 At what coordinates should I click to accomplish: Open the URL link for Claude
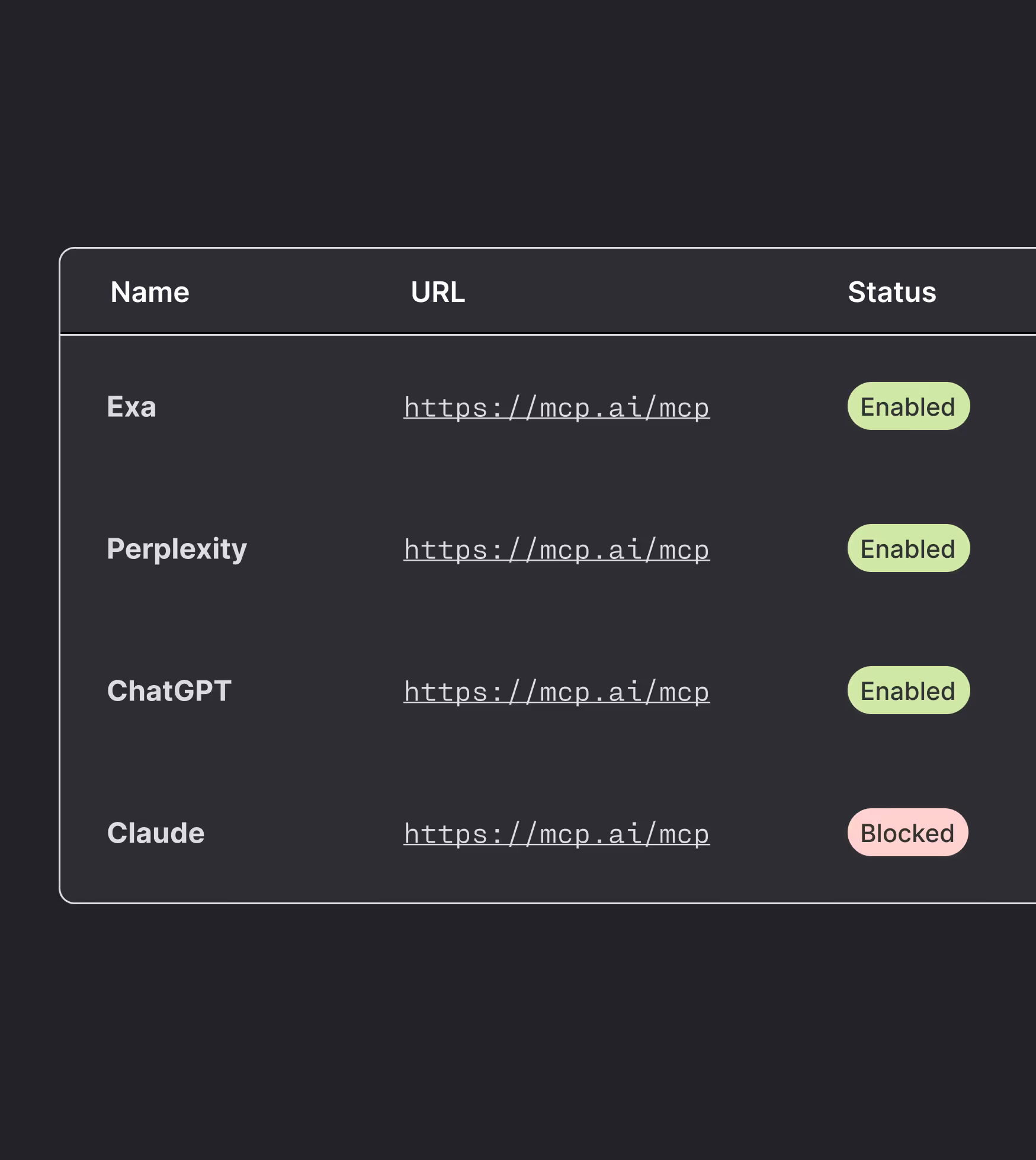(x=556, y=834)
